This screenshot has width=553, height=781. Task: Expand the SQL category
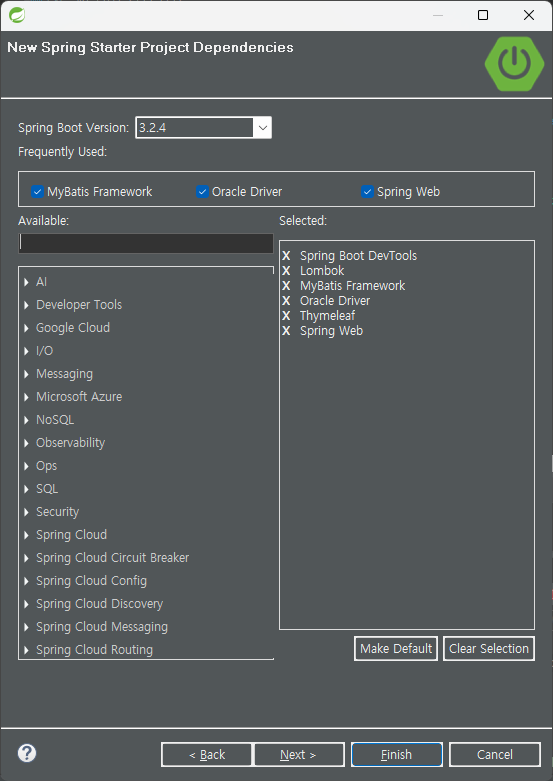[26, 489]
